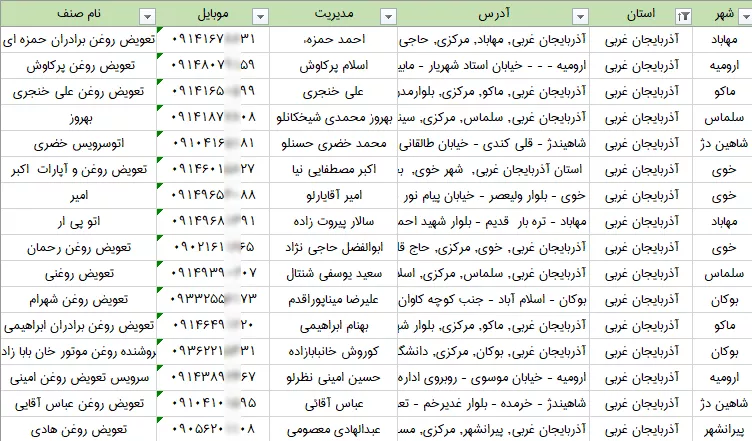Select cell تعویض روغنی
Screen dimensions: 752x441
click(79, 273)
